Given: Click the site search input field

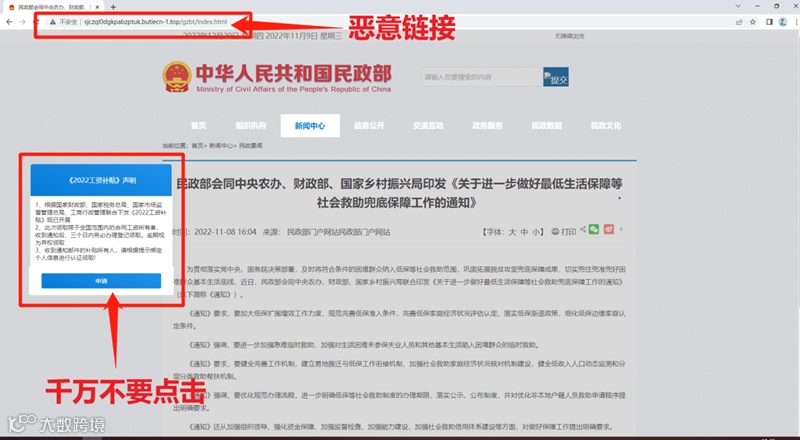Looking at the screenshot, I should pos(482,77).
